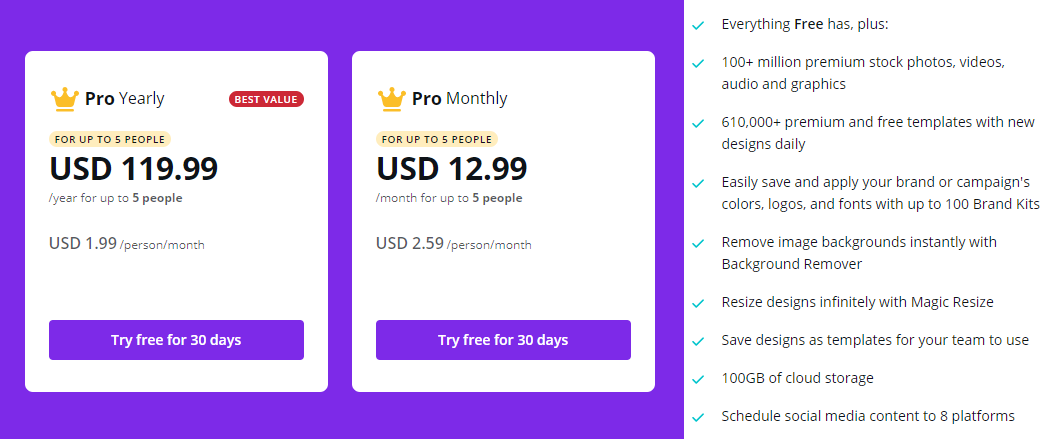
Task: Click the USD 119.99 yearly price
Action: point(133,168)
